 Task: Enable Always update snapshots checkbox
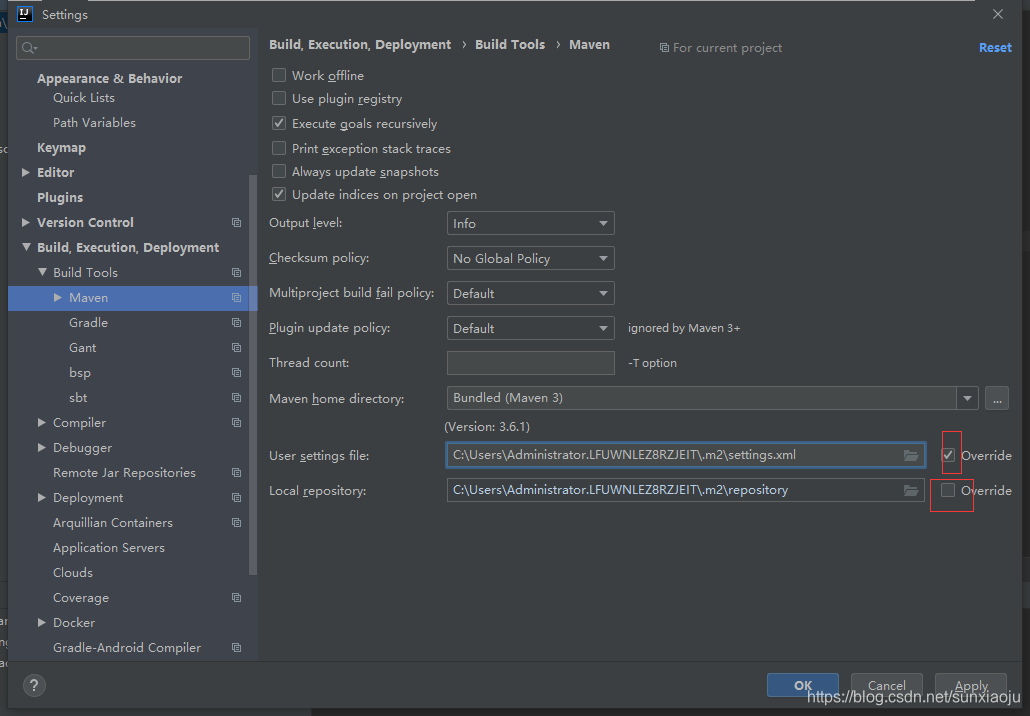coord(279,171)
